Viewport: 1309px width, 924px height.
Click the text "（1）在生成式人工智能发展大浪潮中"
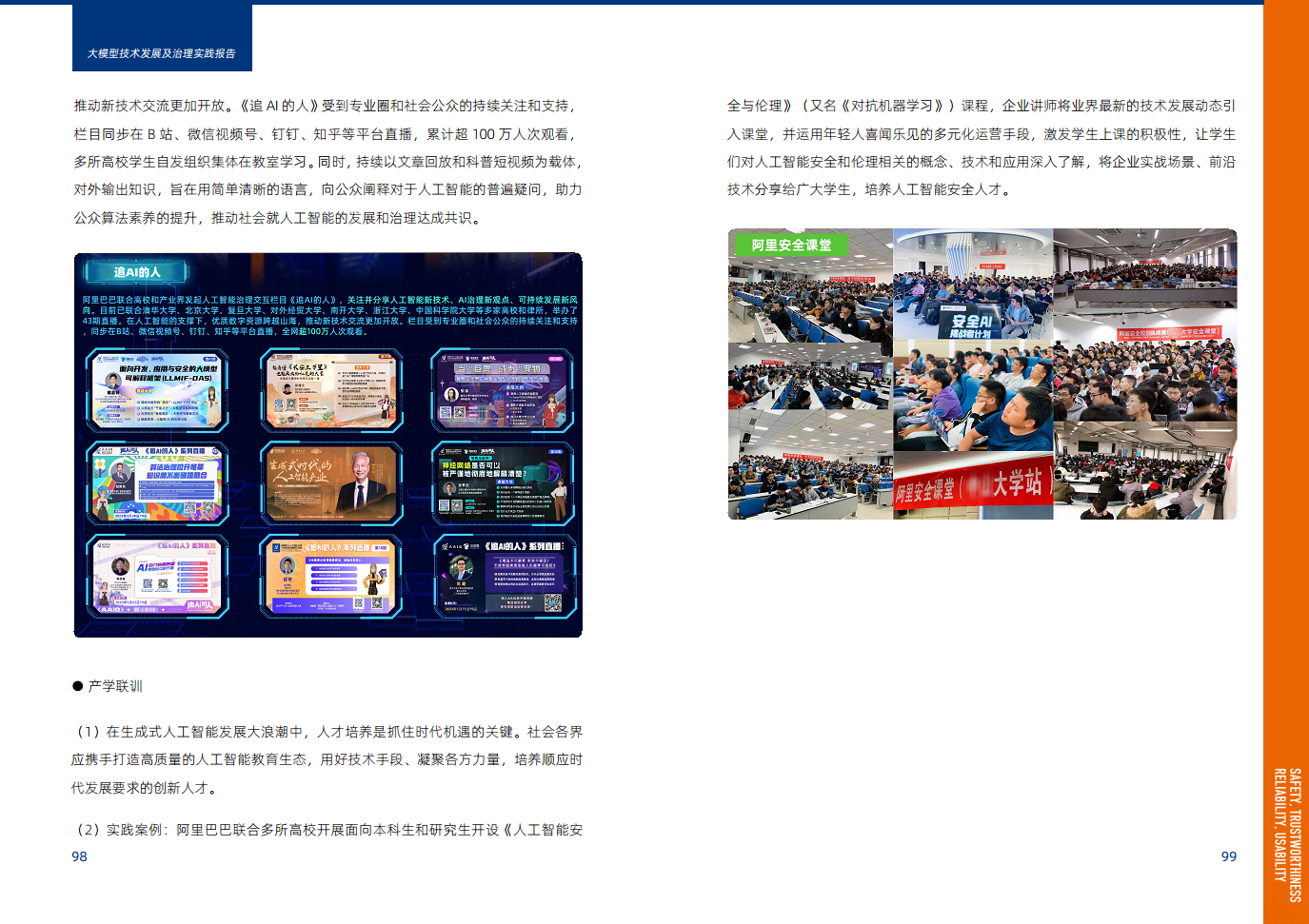pyautogui.click(x=187, y=732)
